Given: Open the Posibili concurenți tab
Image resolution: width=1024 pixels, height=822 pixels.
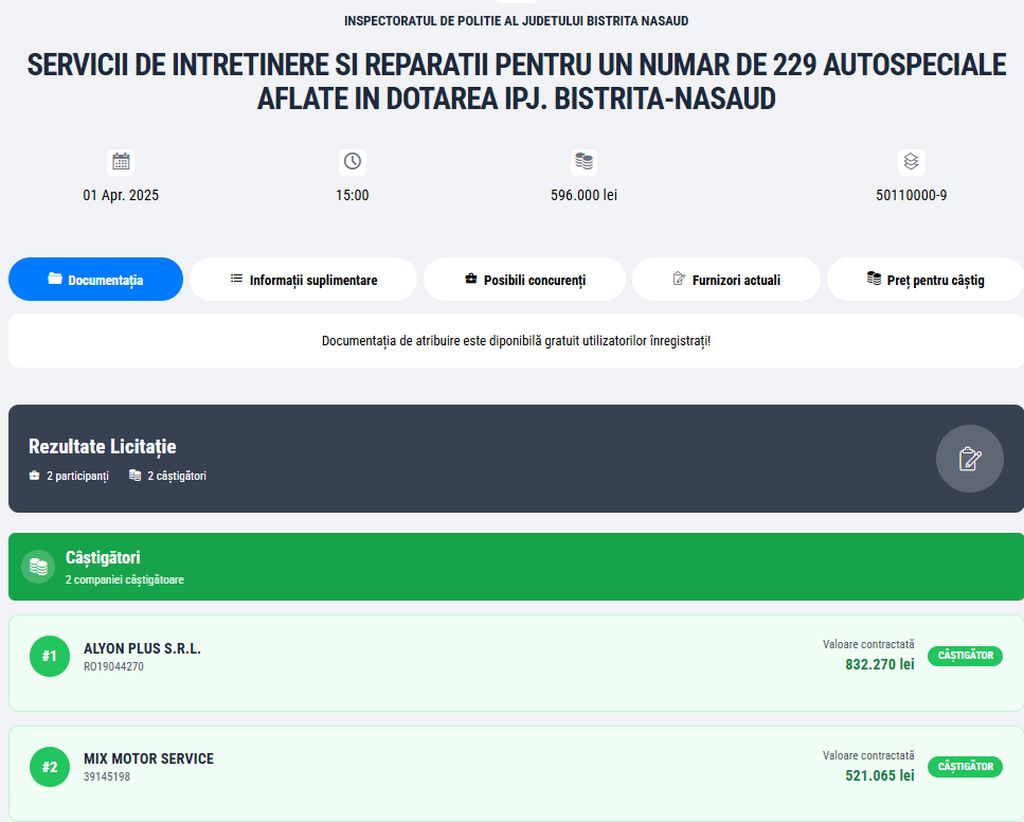Looking at the screenshot, I should (524, 280).
